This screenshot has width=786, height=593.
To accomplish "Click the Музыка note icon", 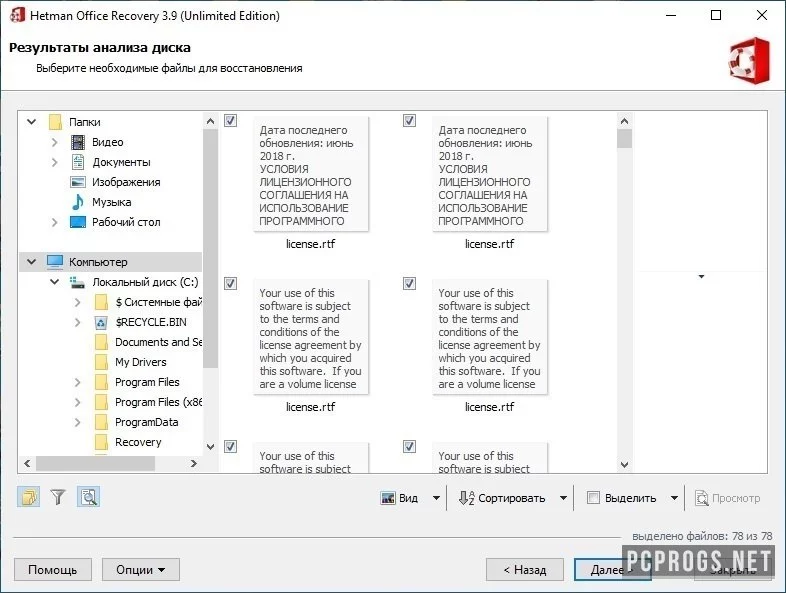I will (x=78, y=202).
